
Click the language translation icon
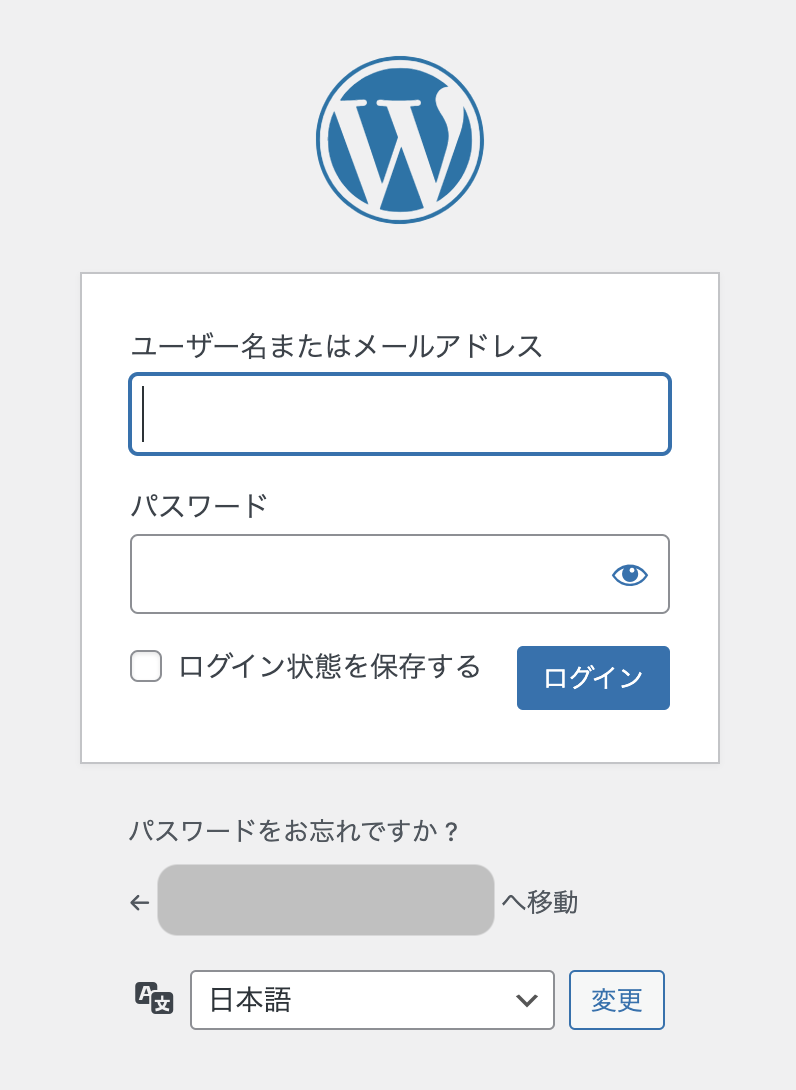click(154, 999)
